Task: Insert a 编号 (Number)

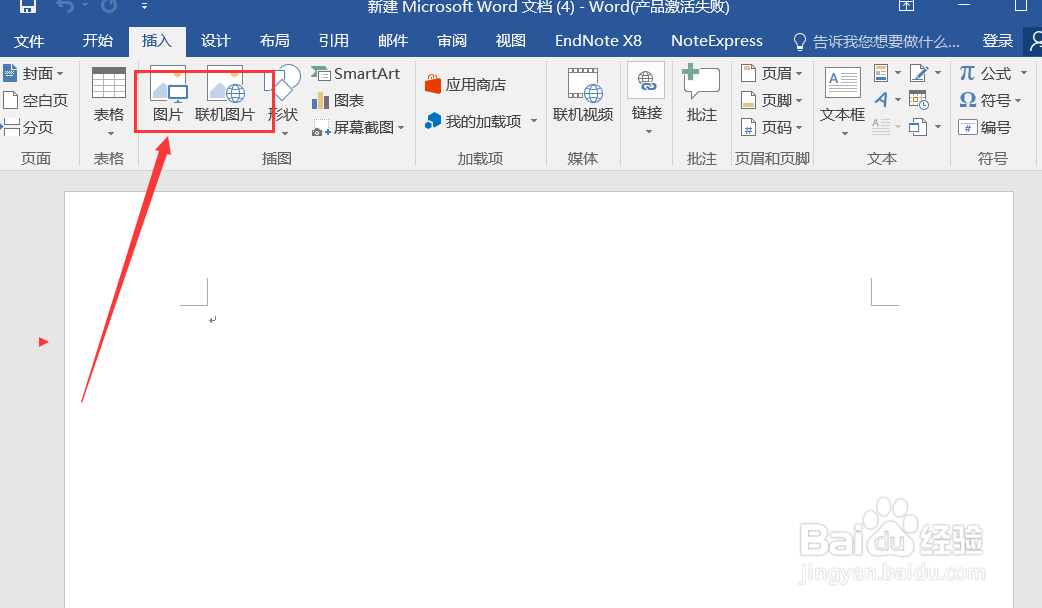Action: click(x=985, y=127)
